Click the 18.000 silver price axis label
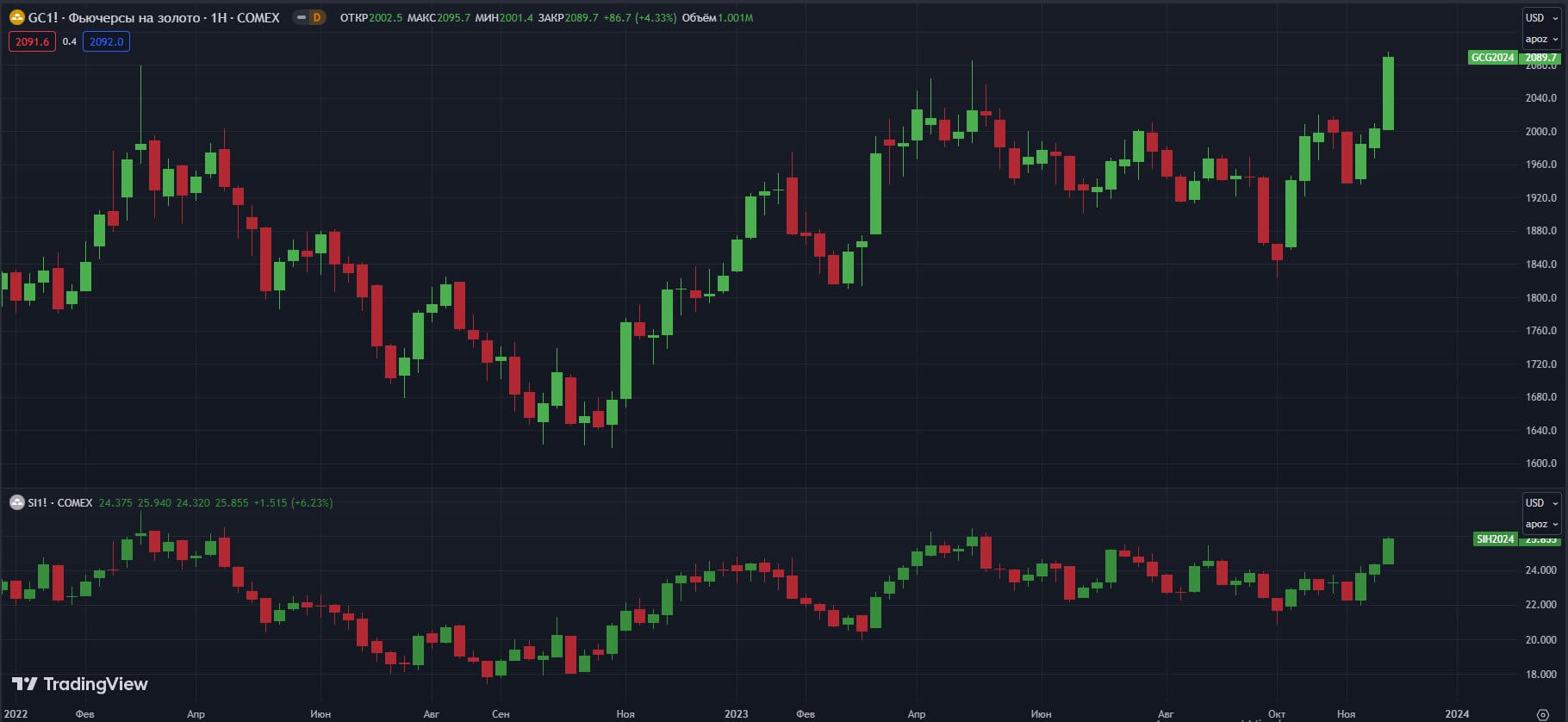The height and width of the screenshot is (722, 1568). 1541,675
